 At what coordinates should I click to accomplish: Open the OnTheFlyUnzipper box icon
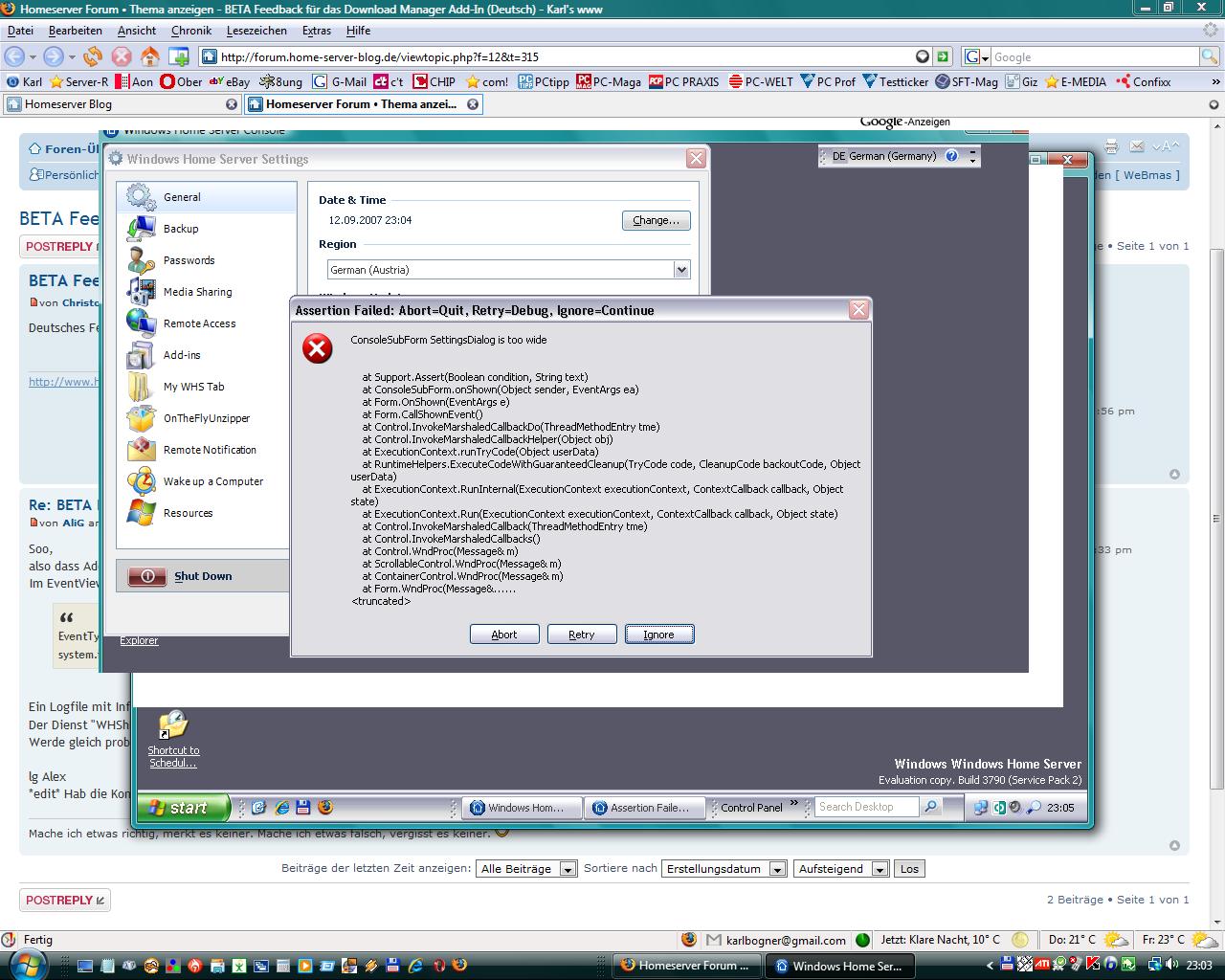[141, 418]
